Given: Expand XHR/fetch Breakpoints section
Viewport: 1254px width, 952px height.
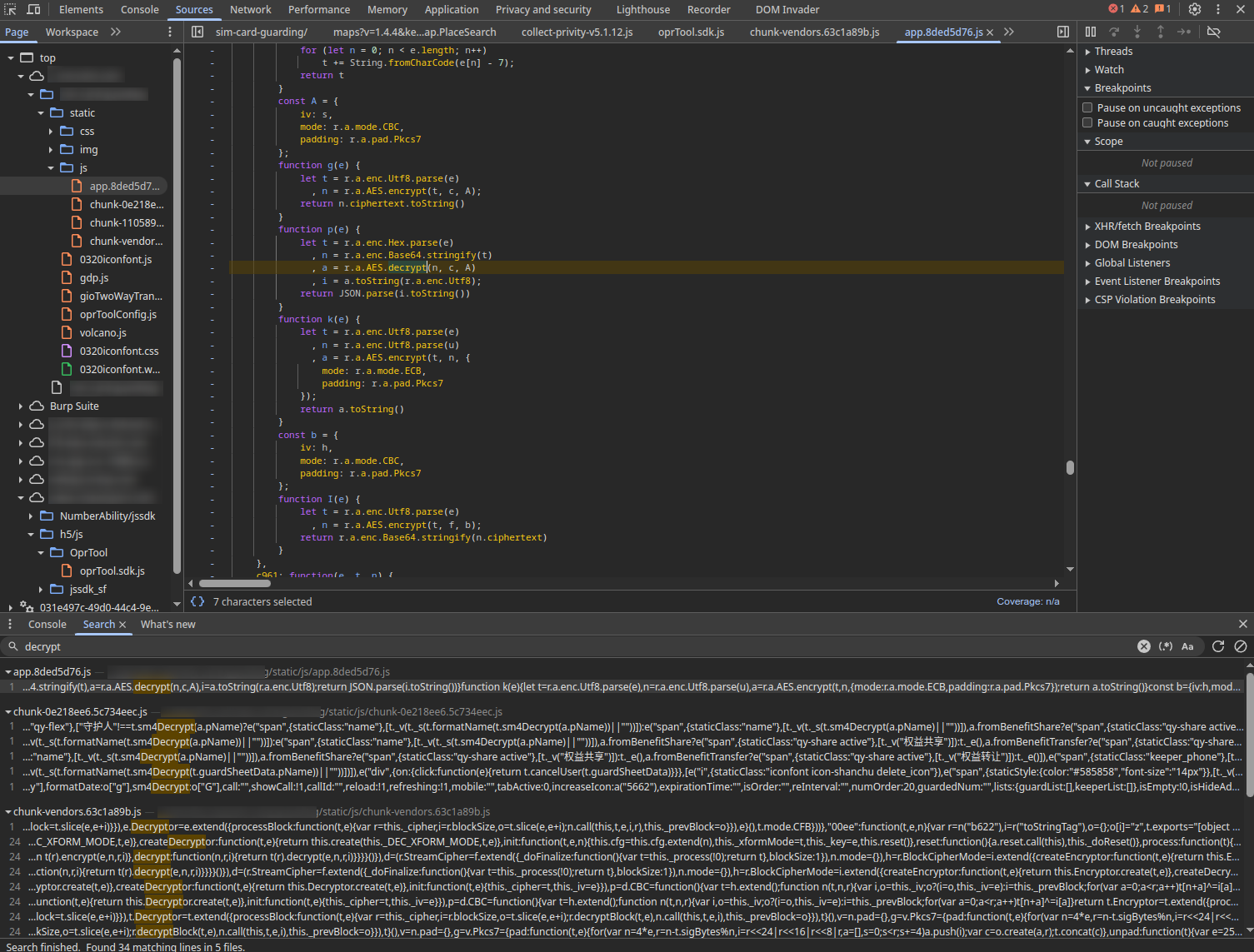Looking at the screenshot, I should (x=1147, y=227).
